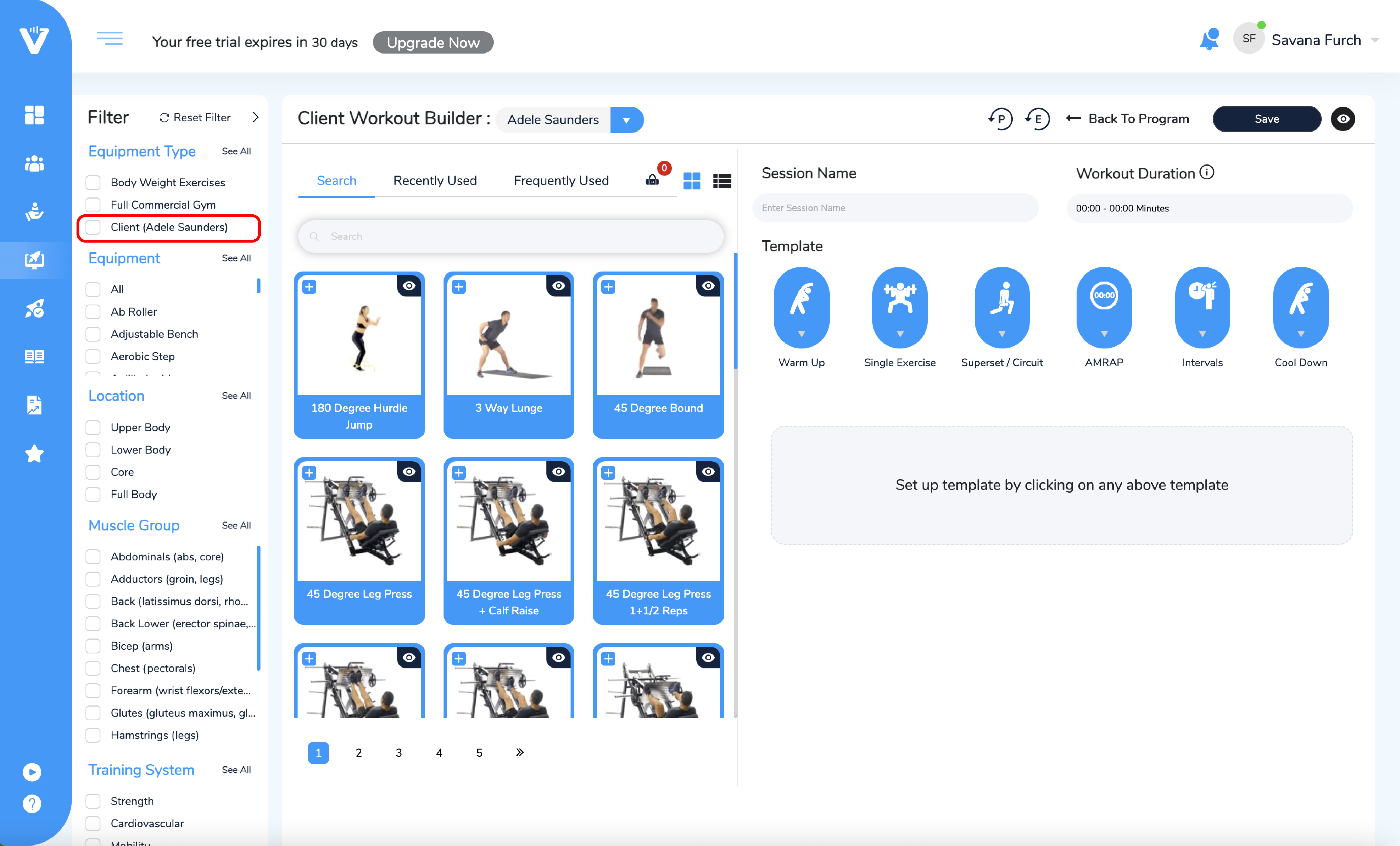This screenshot has width=1400, height=846.
Task: Open the report document icon in sidebar
Action: pos(34,405)
